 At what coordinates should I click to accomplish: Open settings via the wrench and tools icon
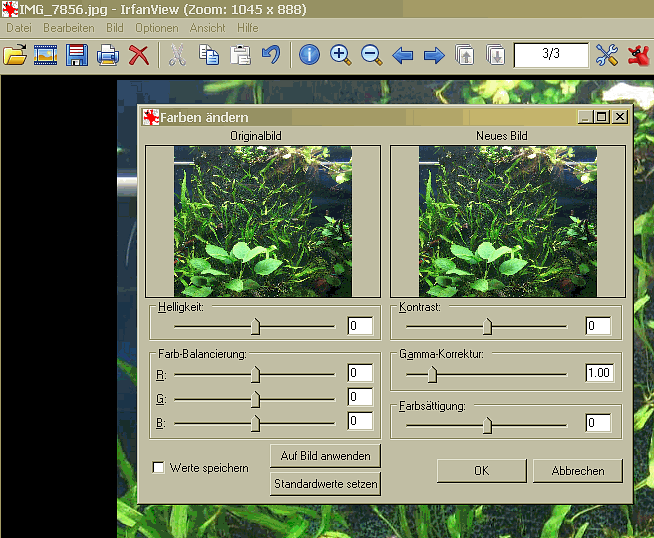click(x=606, y=55)
